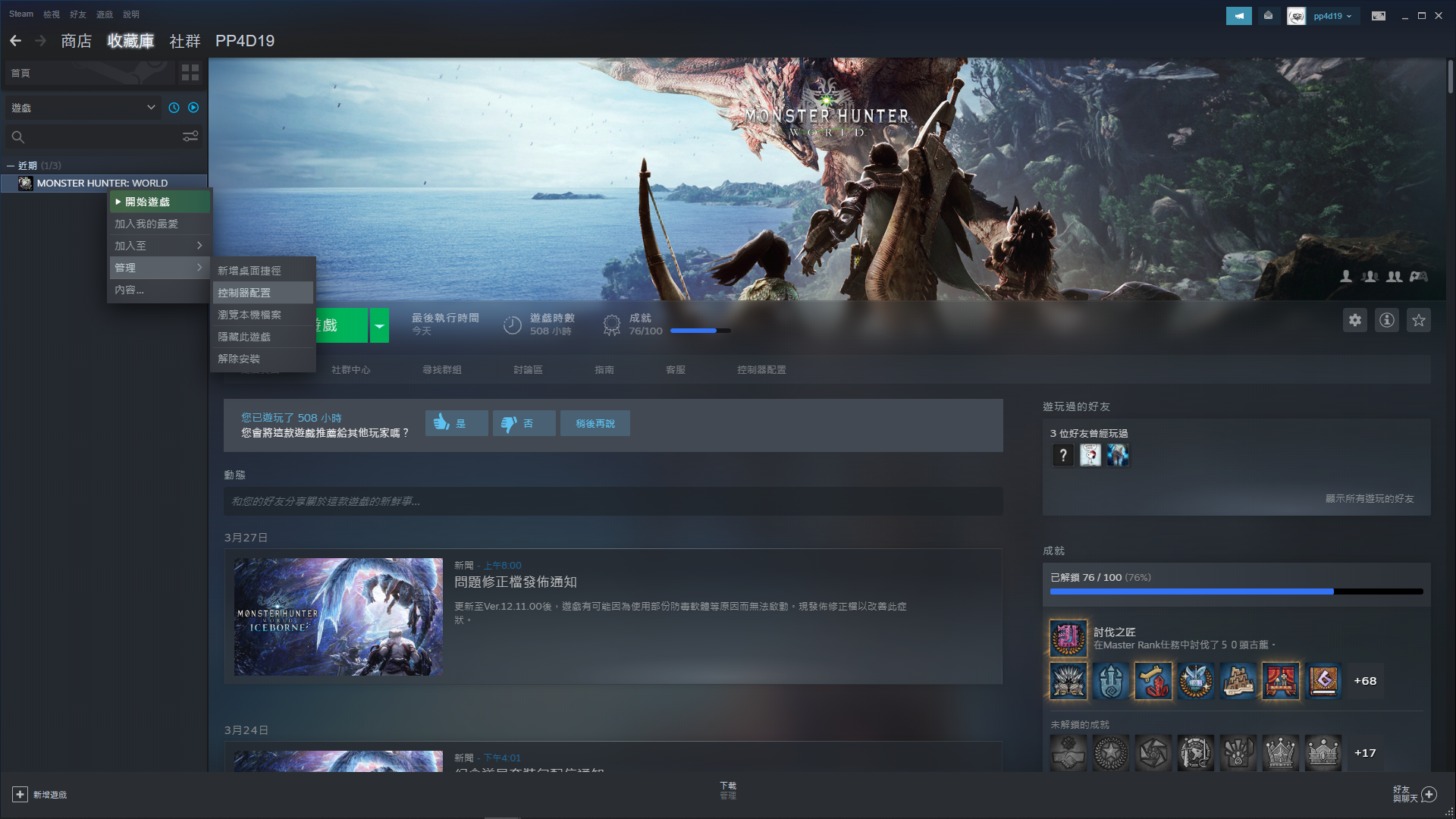Viewport: 1456px width, 819px height.
Task: Click the first locked handshake achievement icon
Action: 1068,753
